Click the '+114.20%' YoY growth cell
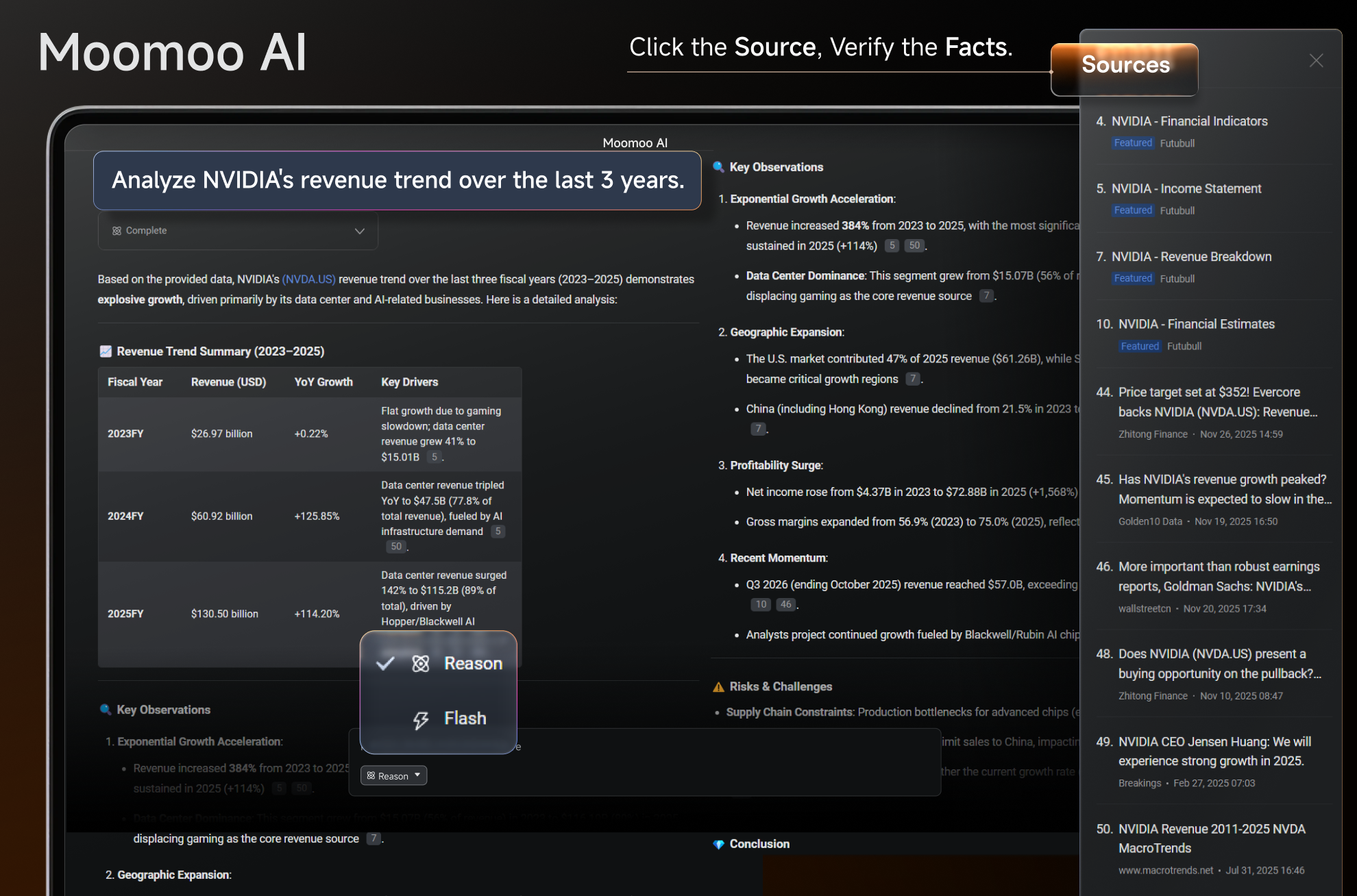This screenshot has height=896, width=1357. coord(317,614)
